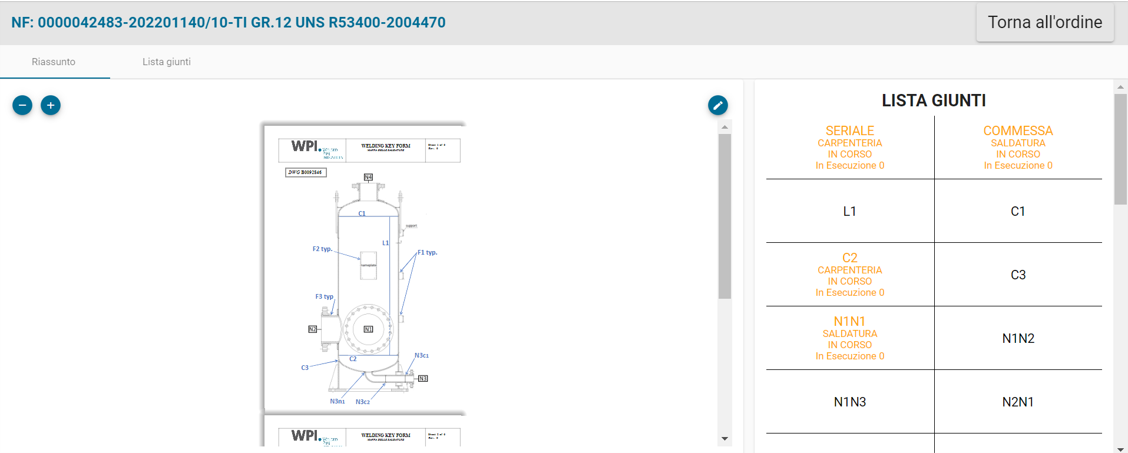Select joint C3 in the list
1128x453 pixels.
(1018, 275)
